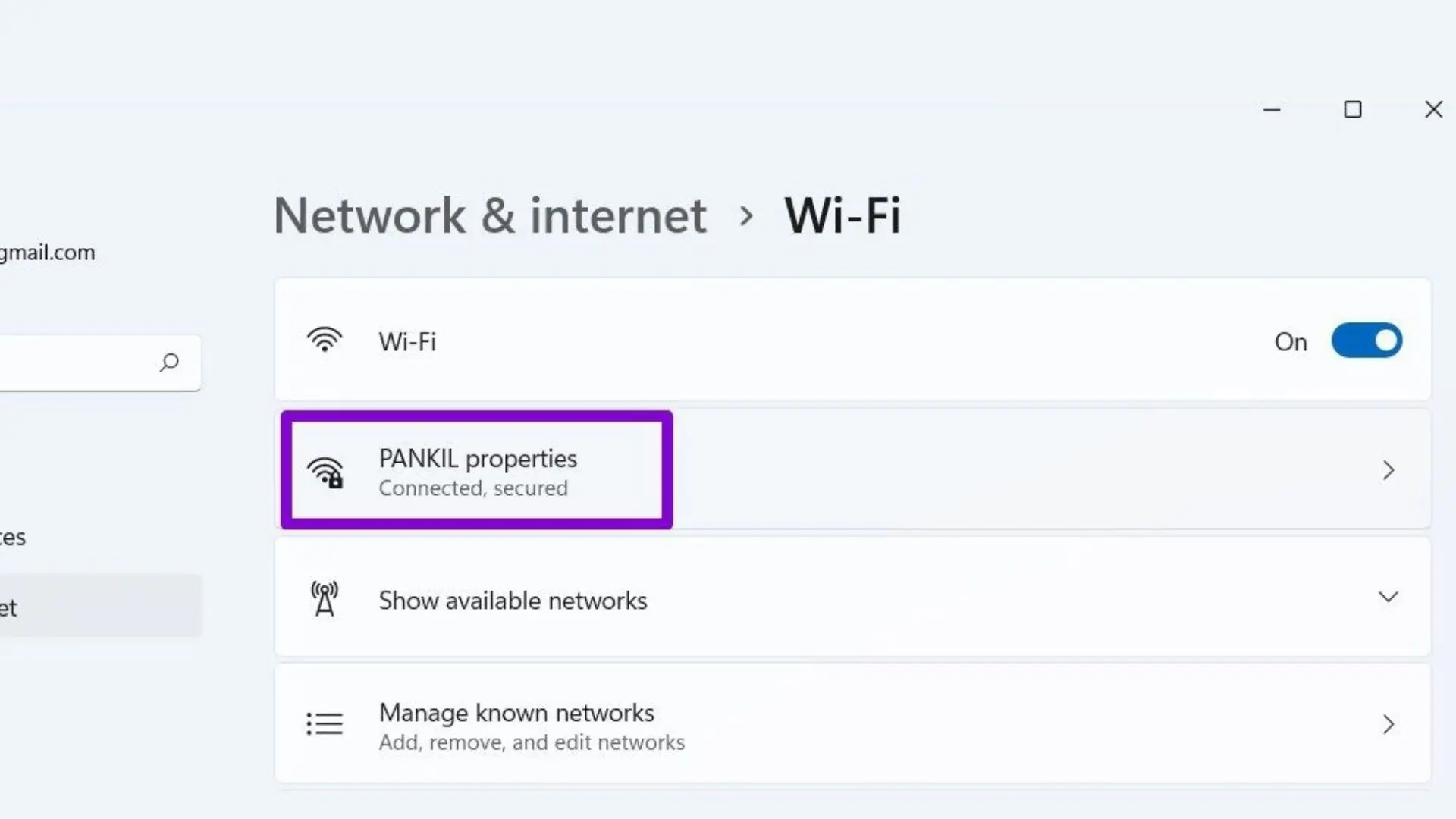
Task: Click the list icon beside Manage known networks
Action: pos(325,724)
